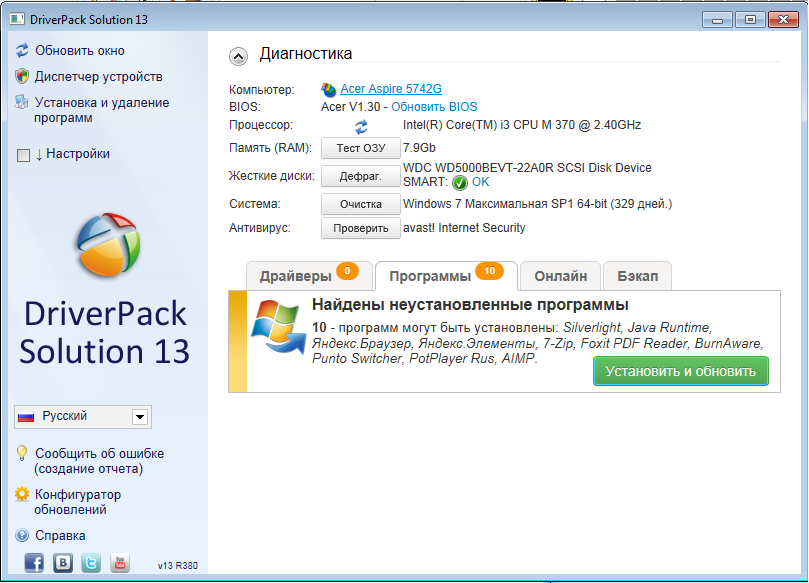
Task: Click the v13 R380 version label
Action: pyautogui.click(x=177, y=565)
